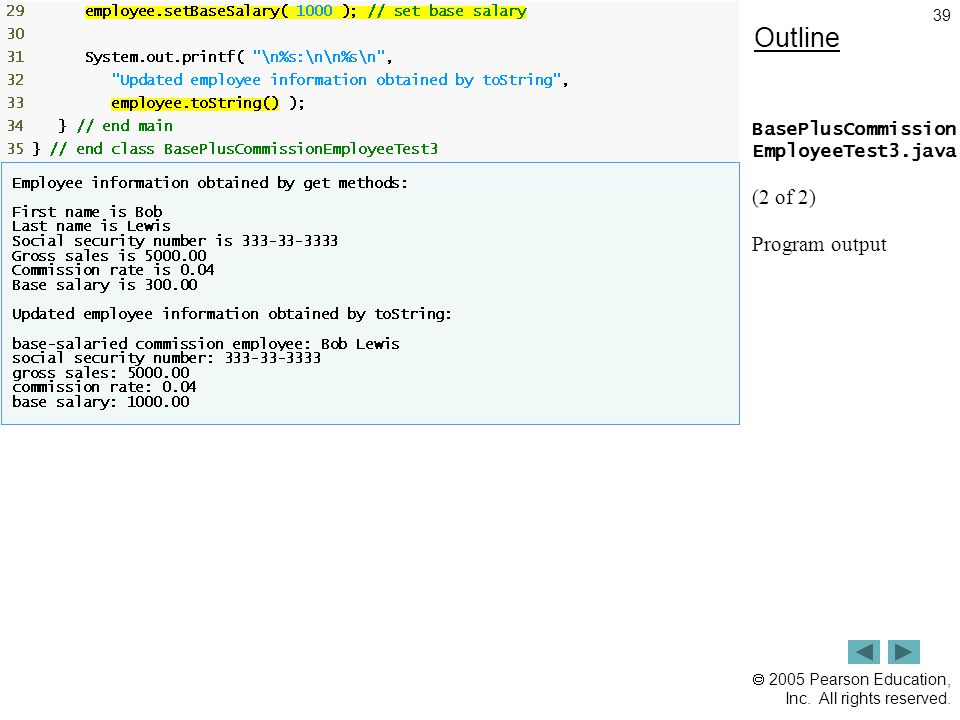Click line number 29
Image resolution: width=960 pixels, height=720 pixels.
tap(15, 11)
